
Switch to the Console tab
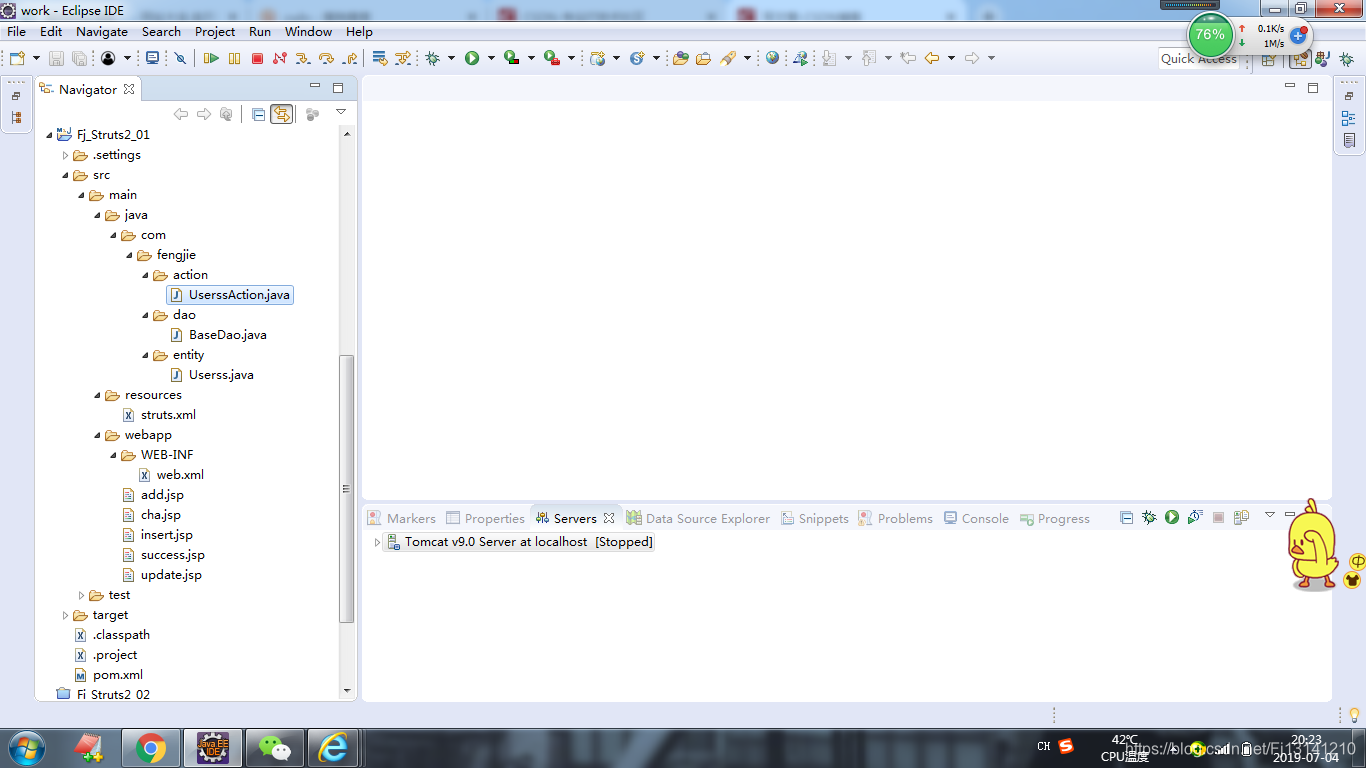click(x=976, y=518)
